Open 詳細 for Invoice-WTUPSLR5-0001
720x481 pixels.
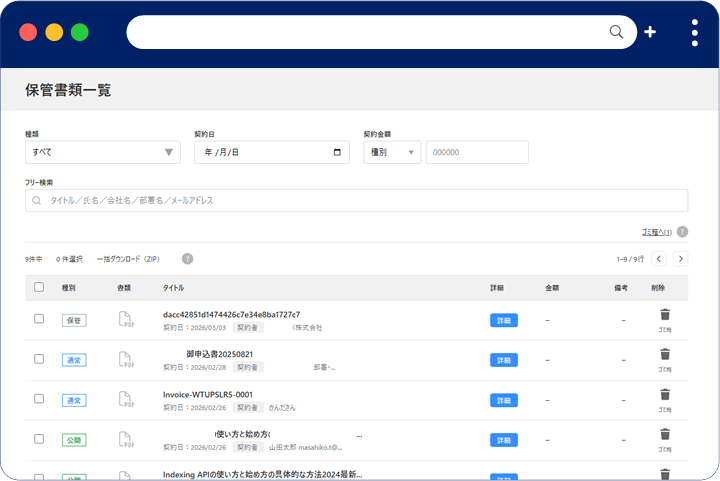tap(504, 400)
